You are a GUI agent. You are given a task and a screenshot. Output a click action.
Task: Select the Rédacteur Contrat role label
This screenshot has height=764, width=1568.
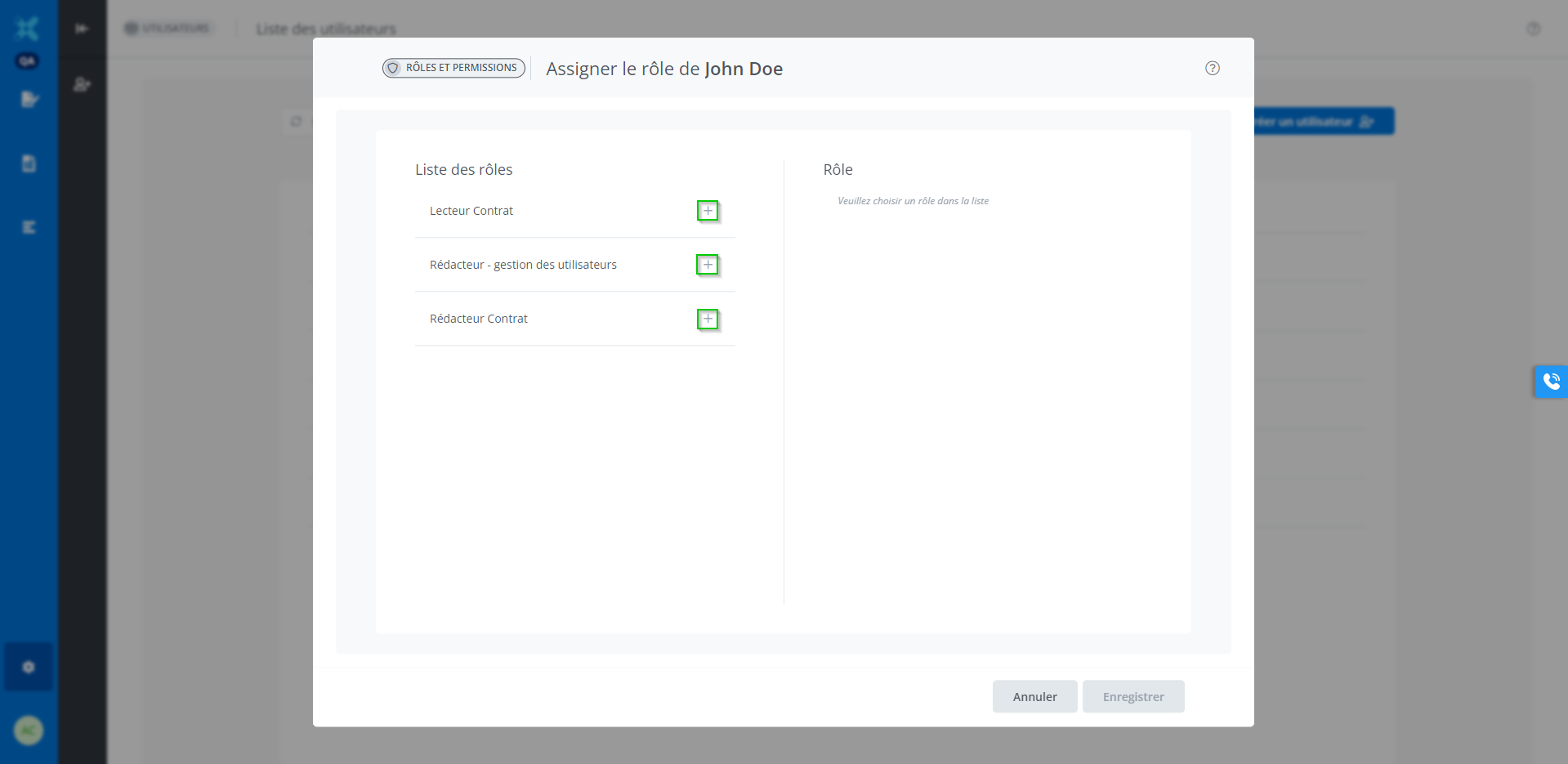pyautogui.click(x=479, y=319)
